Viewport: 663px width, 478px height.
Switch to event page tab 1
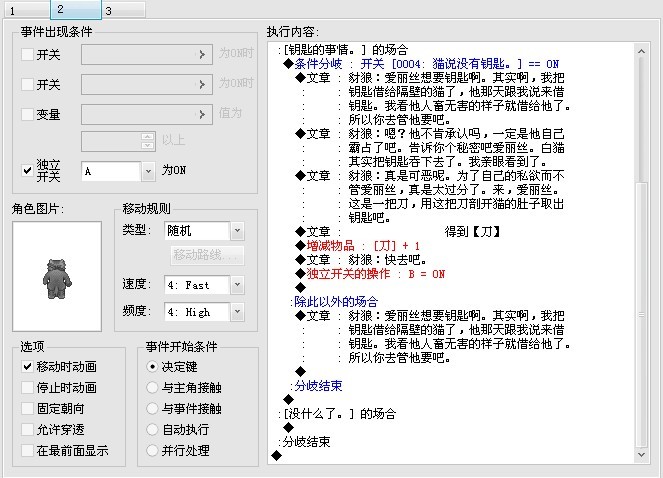tap(27, 10)
